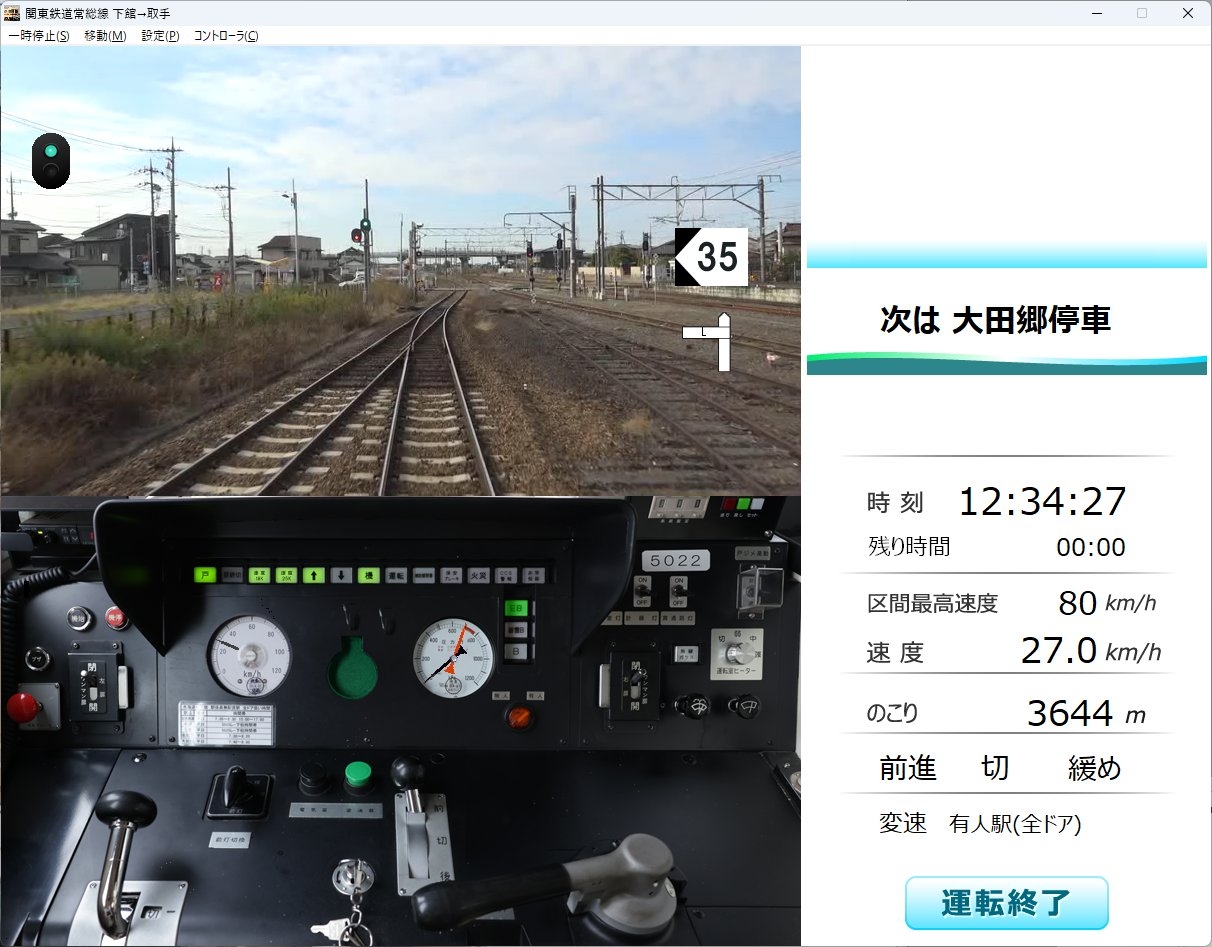The image size is (1212, 947).
Task: Click the remaining distance 3644 m
Action: click(1086, 714)
